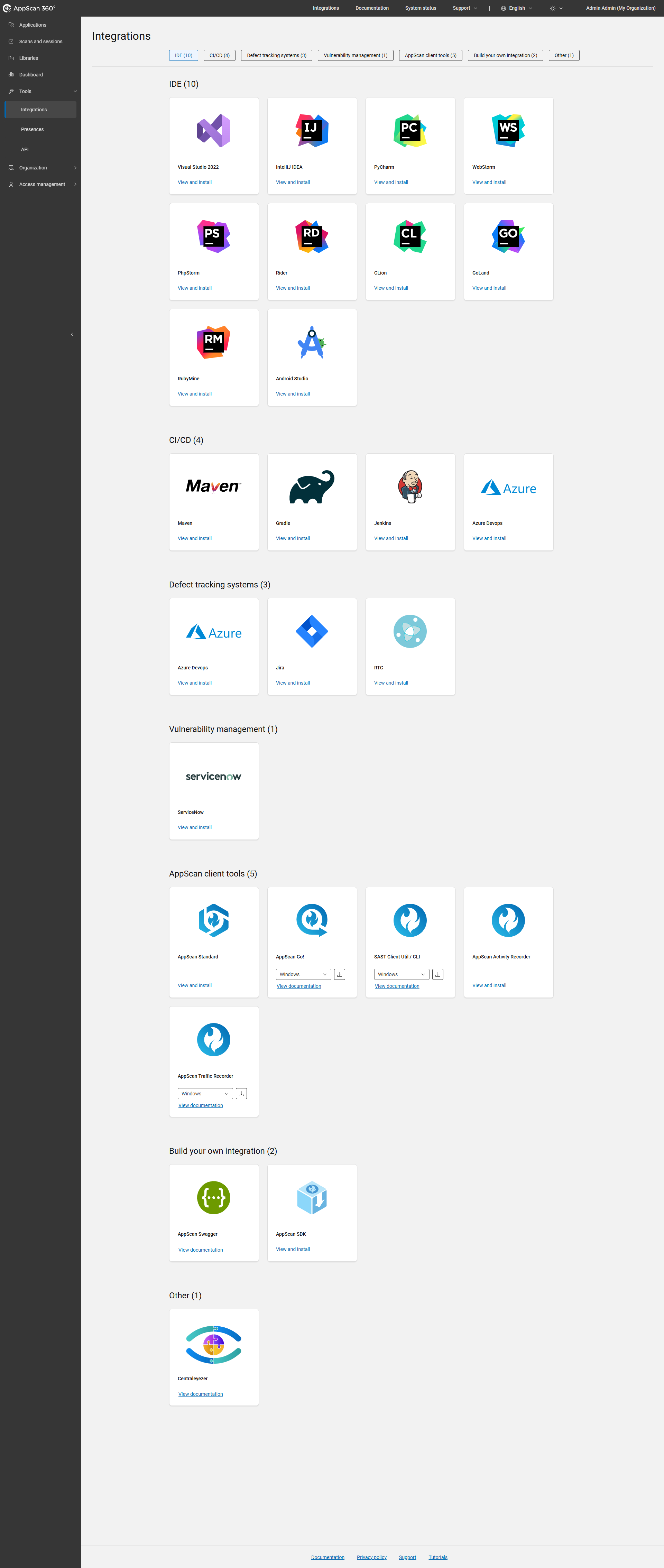This screenshot has width=664, height=1568.
Task: Open AppScan Traffic Recorder OS dropdown
Action: [205, 1093]
